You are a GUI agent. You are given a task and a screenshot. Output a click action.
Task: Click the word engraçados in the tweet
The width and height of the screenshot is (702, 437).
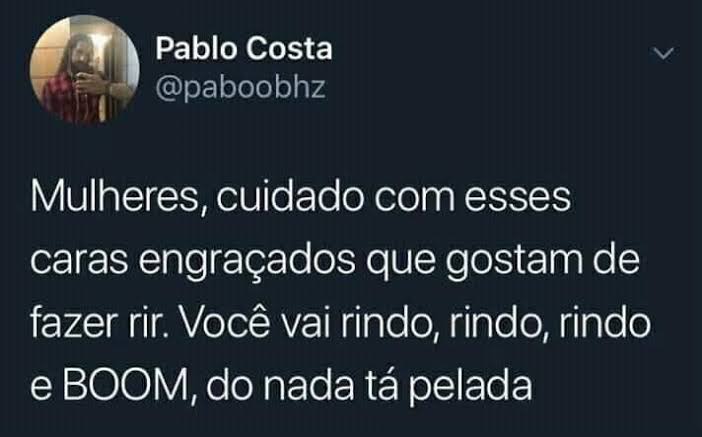point(247,261)
